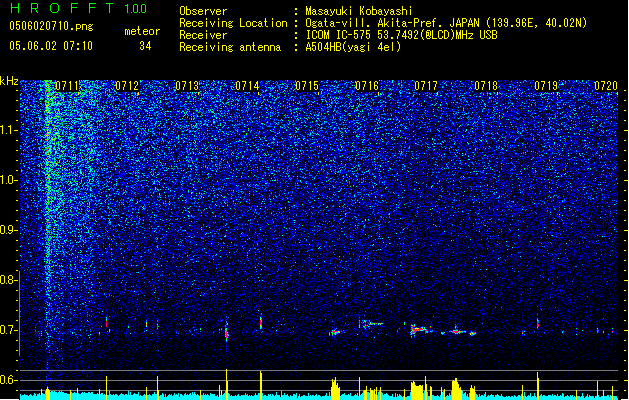Click the meteor echo just before the 0714 marker

(x=227, y=331)
